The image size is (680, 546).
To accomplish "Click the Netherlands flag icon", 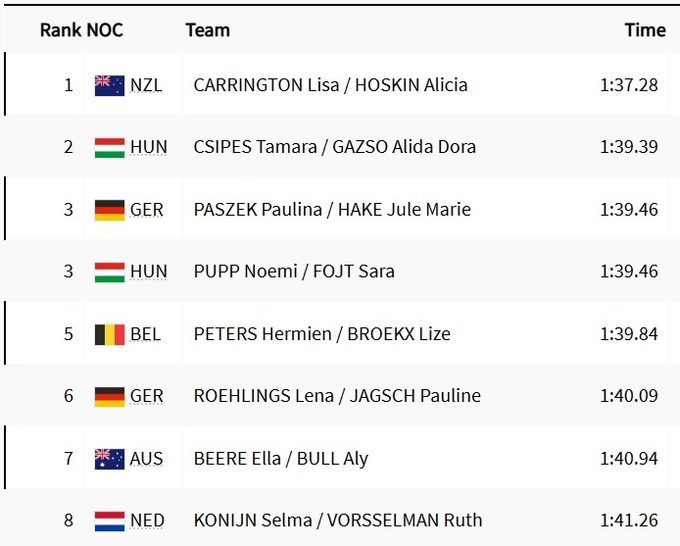I will [x=109, y=521].
